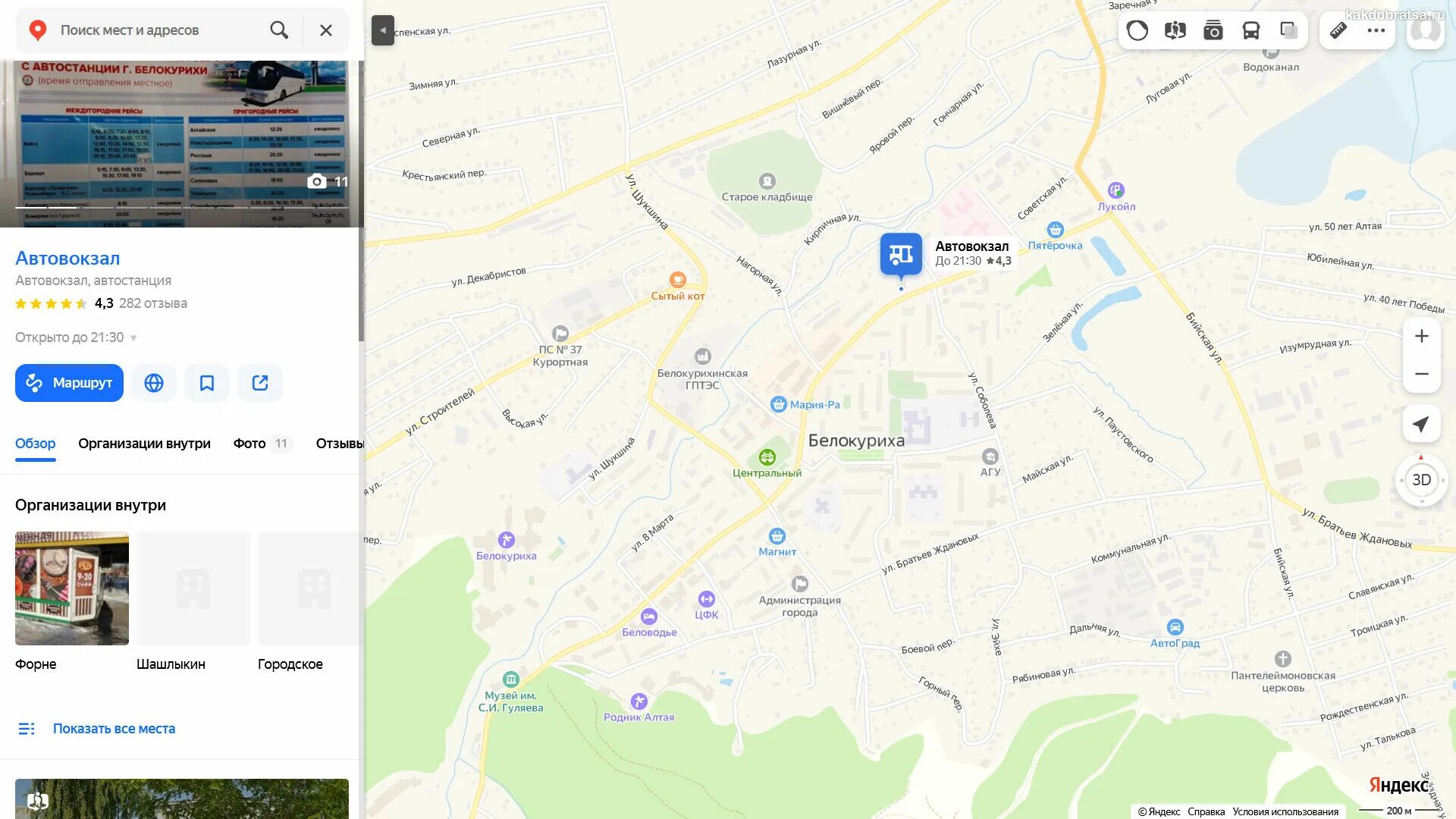Click the АГУ university marker

pyautogui.click(x=990, y=457)
